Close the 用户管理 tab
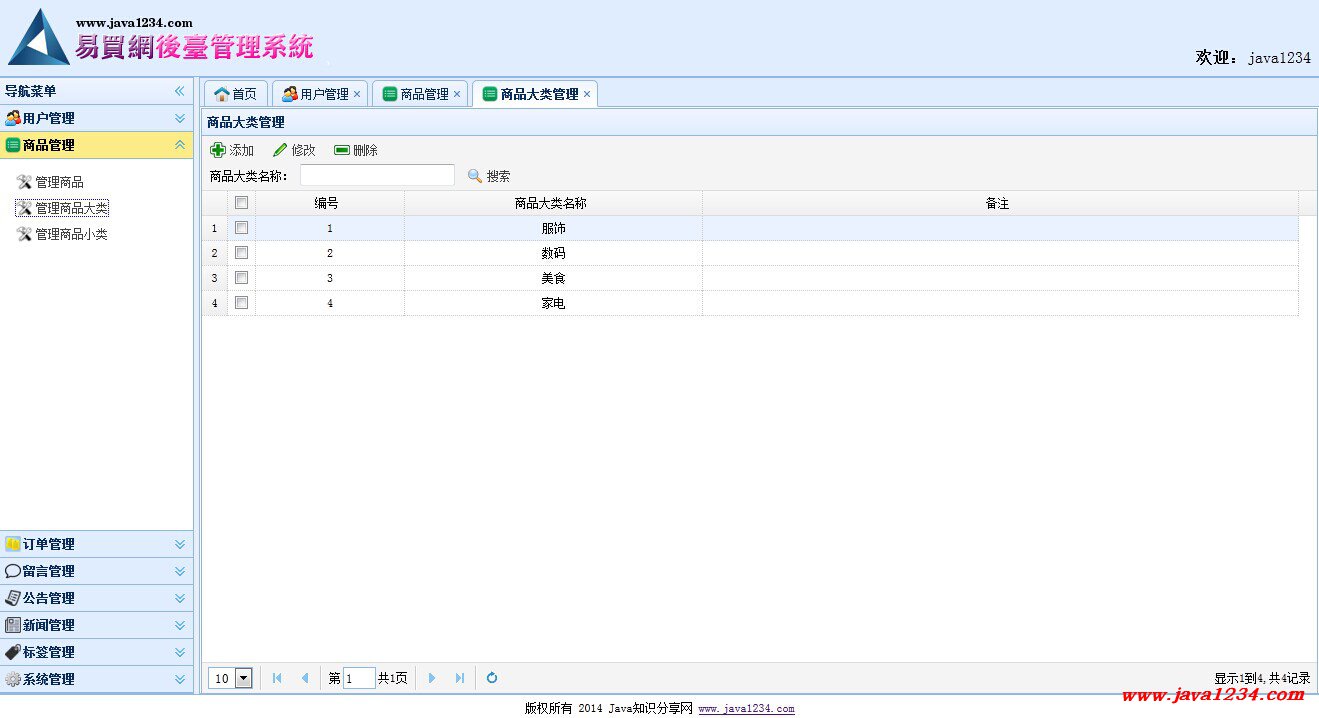The height and width of the screenshot is (718, 1319). [357, 94]
